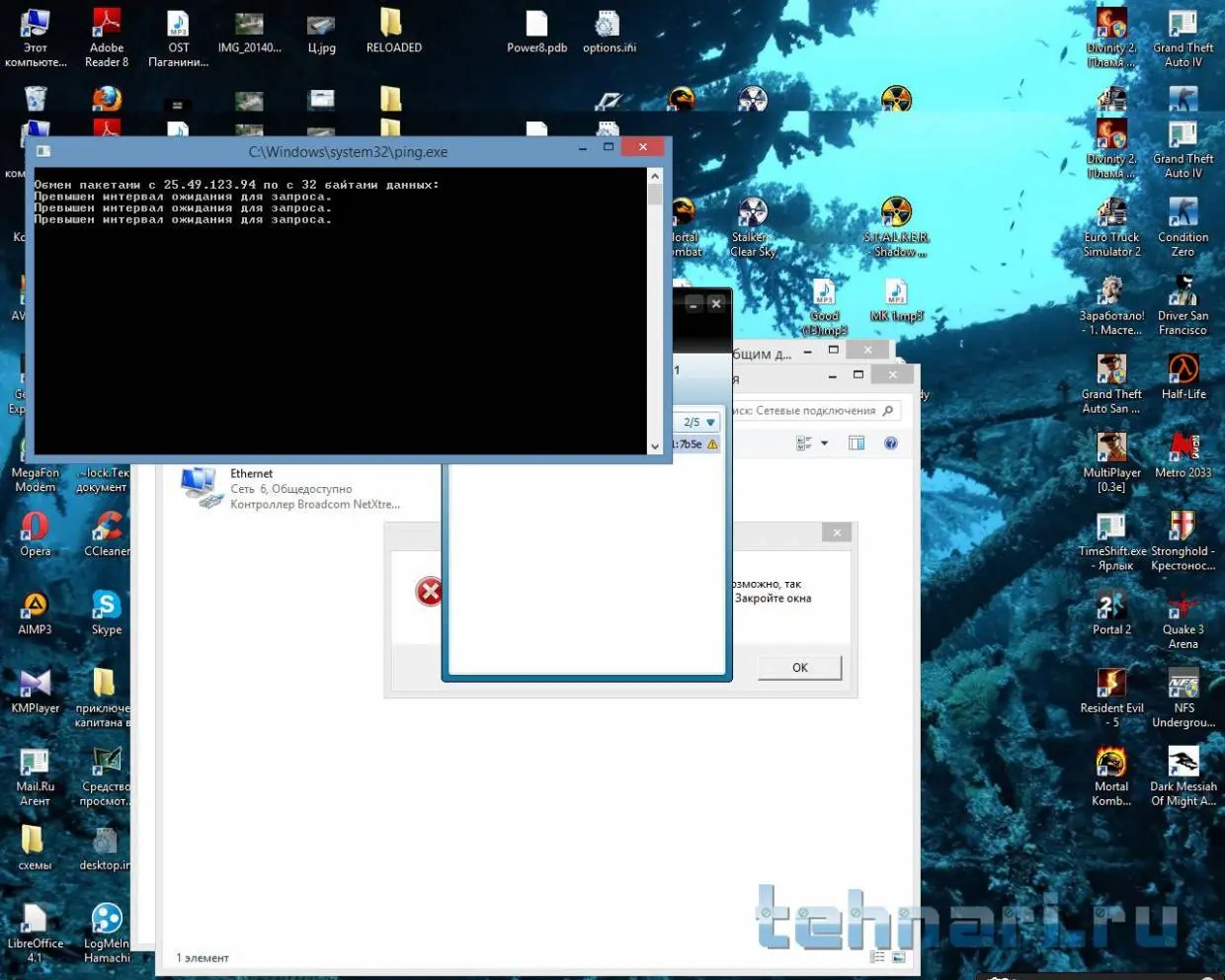Viewport: 1225px width, 980px height.
Task: Launch the Metro 2033 shortcut
Action: [1183, 456]
